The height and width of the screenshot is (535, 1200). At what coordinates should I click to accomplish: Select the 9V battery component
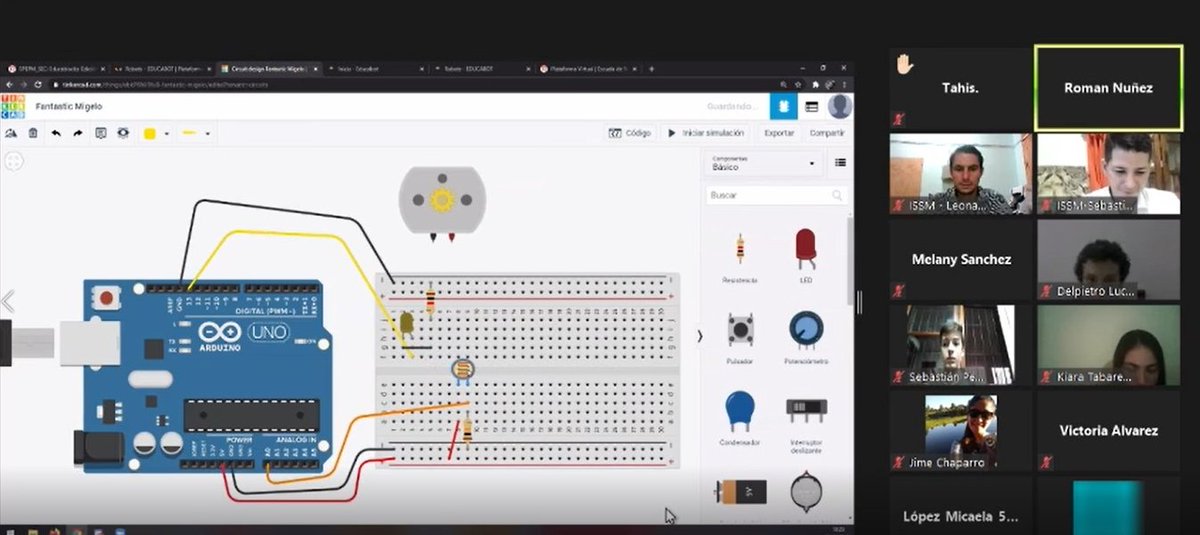click(x=741, y=492)
